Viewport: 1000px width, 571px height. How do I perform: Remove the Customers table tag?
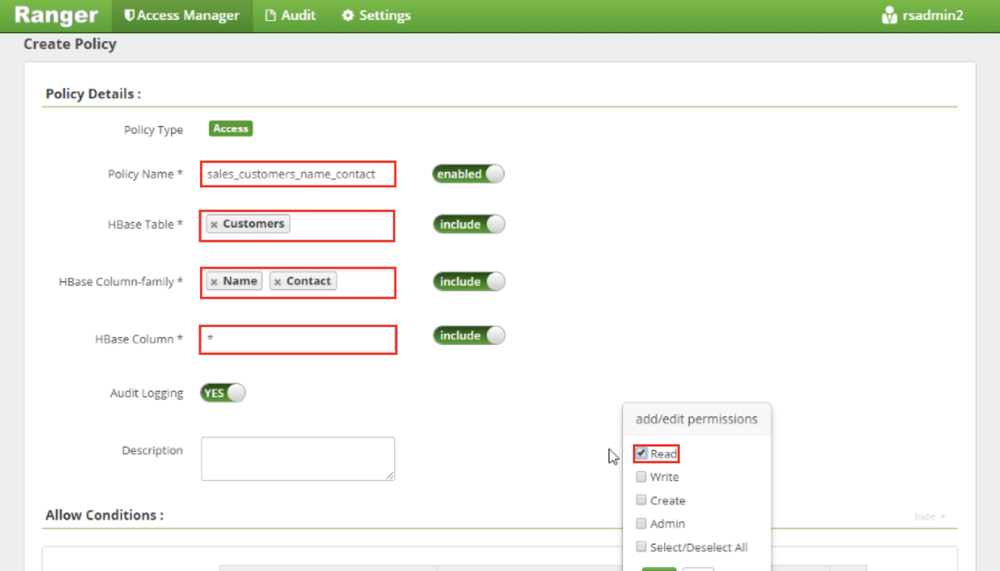pos(214,225)
